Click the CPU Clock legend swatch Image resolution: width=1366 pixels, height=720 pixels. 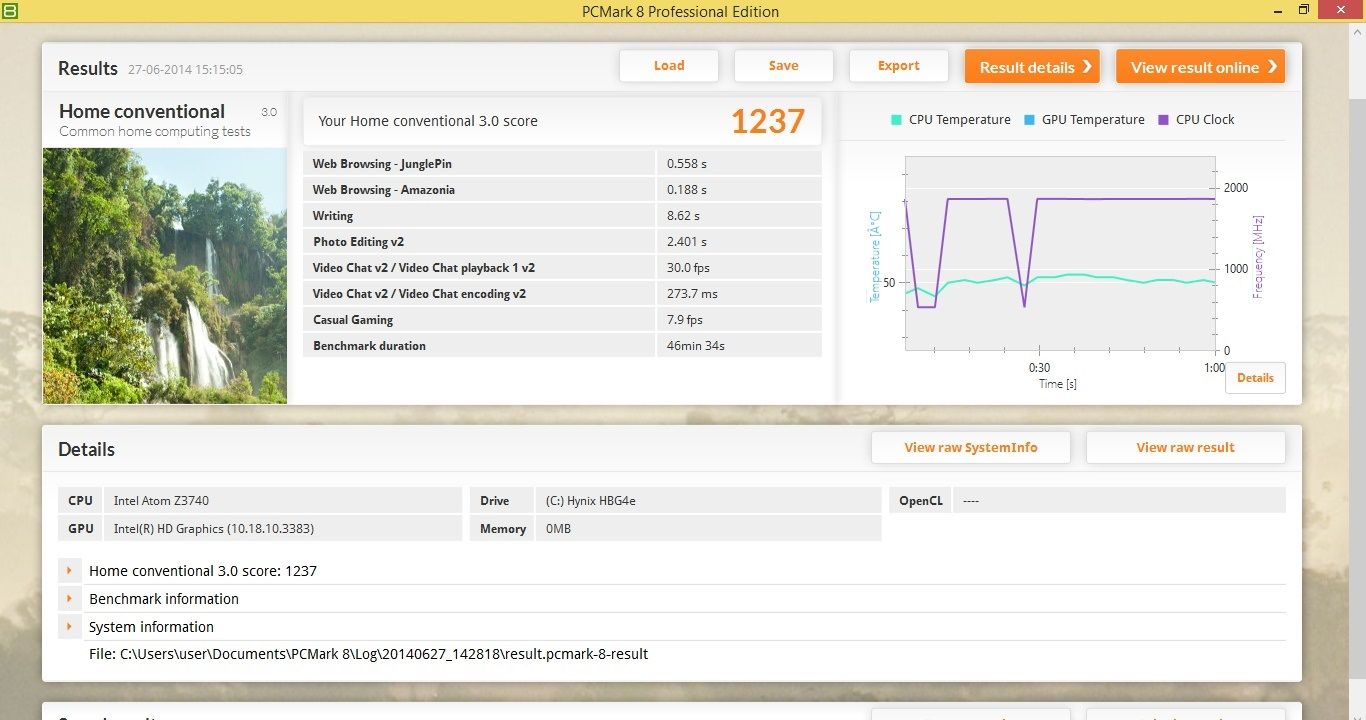pos(1164,120)
